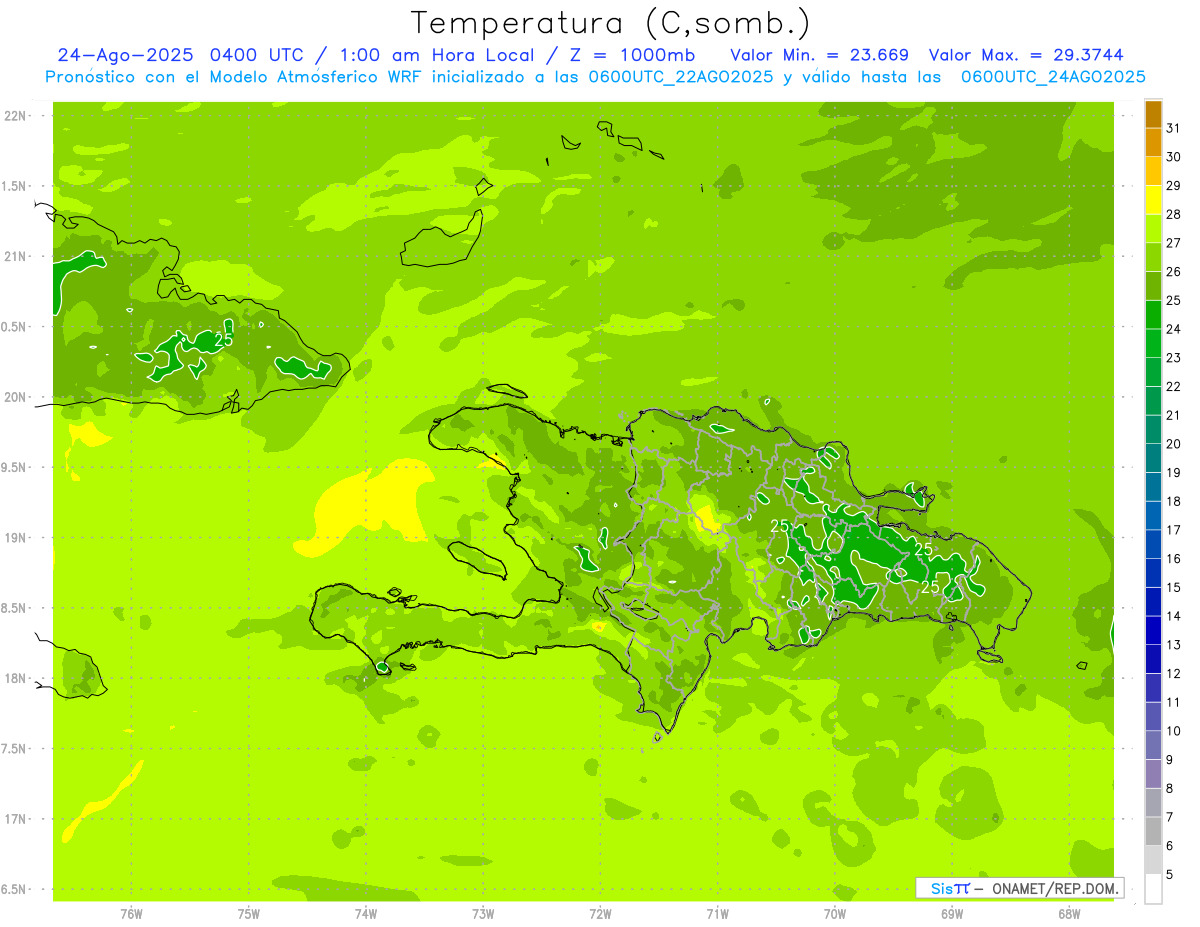The image size is (1200, 927).
Task: Click the 'ONAMET/REP.DOM.' credit label
Action: coord(1055,888)
